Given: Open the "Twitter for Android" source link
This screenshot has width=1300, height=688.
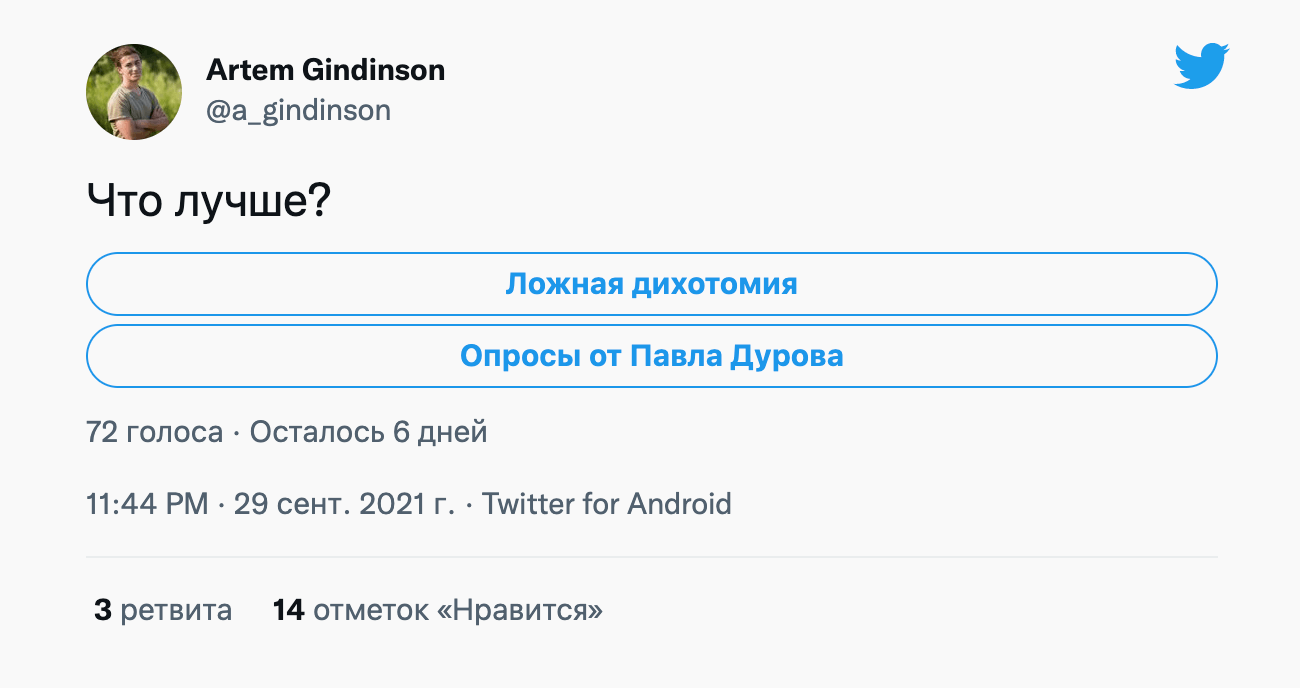Looking at the screenshot, I should click(x=606, y=503).
